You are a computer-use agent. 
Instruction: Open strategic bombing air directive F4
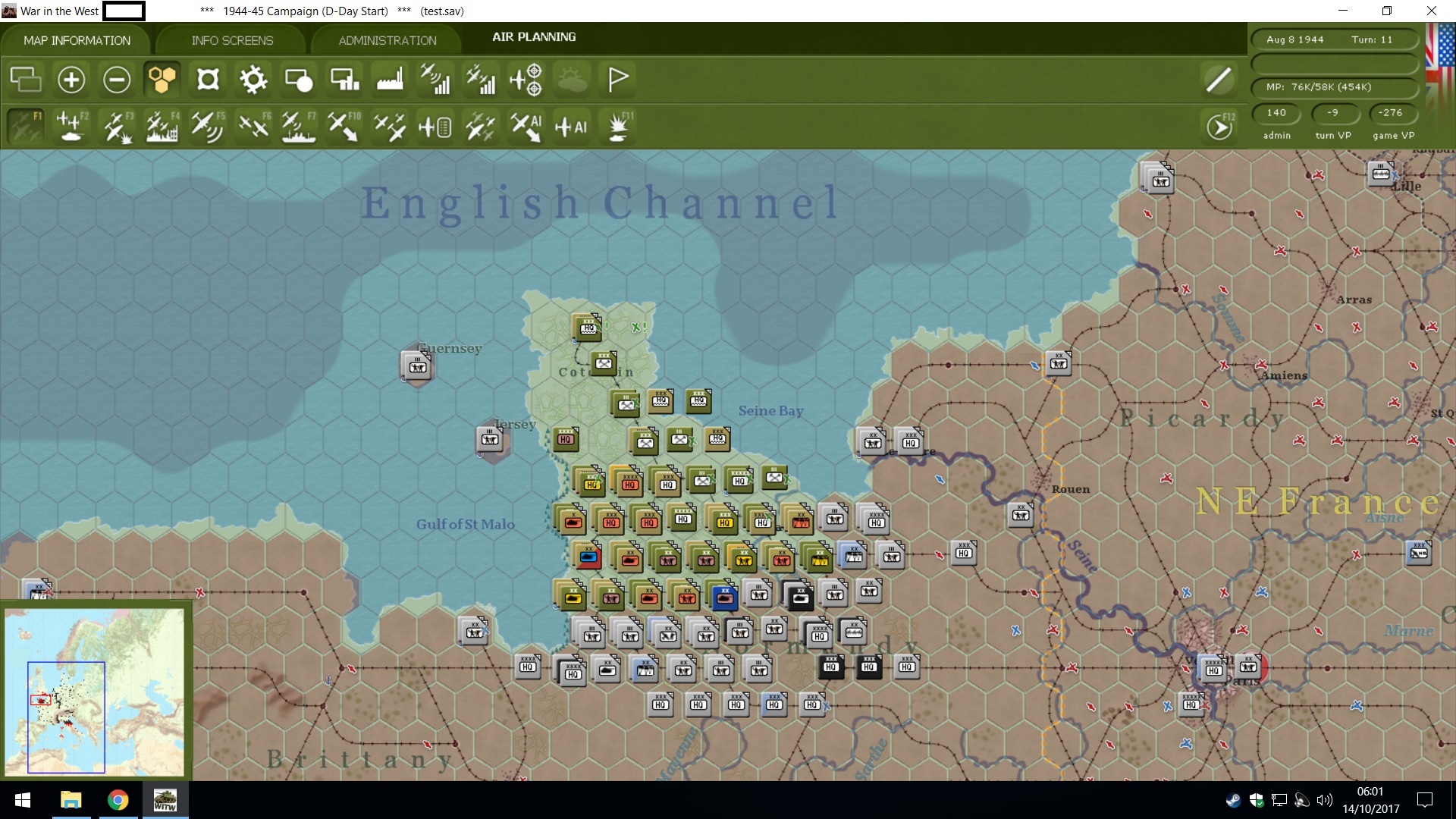[162, 127]
